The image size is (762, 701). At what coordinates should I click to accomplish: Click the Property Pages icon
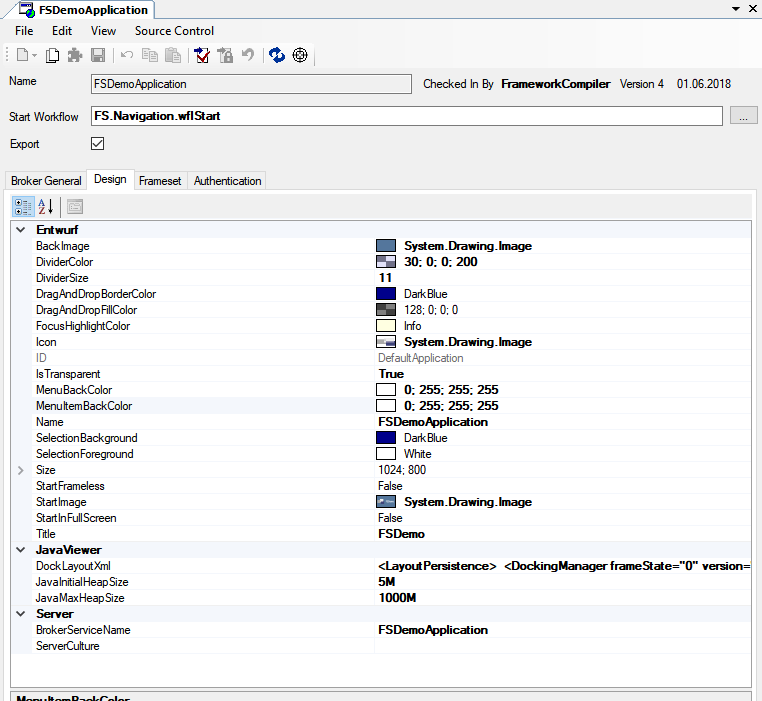[x=75, y=207]
